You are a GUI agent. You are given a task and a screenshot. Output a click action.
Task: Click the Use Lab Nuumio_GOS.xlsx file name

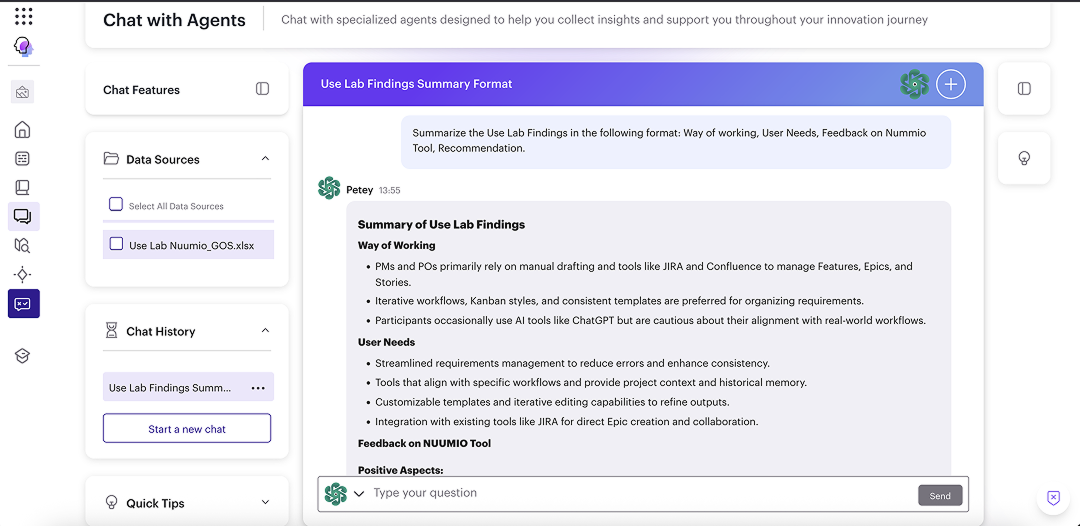point(191,245)
